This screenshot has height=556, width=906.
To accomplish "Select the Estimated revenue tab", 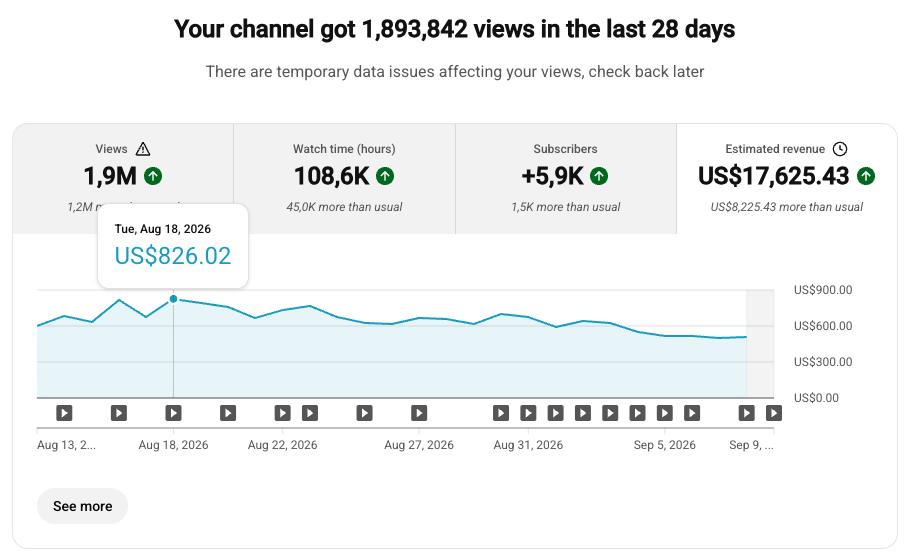I will click(786, 179).
